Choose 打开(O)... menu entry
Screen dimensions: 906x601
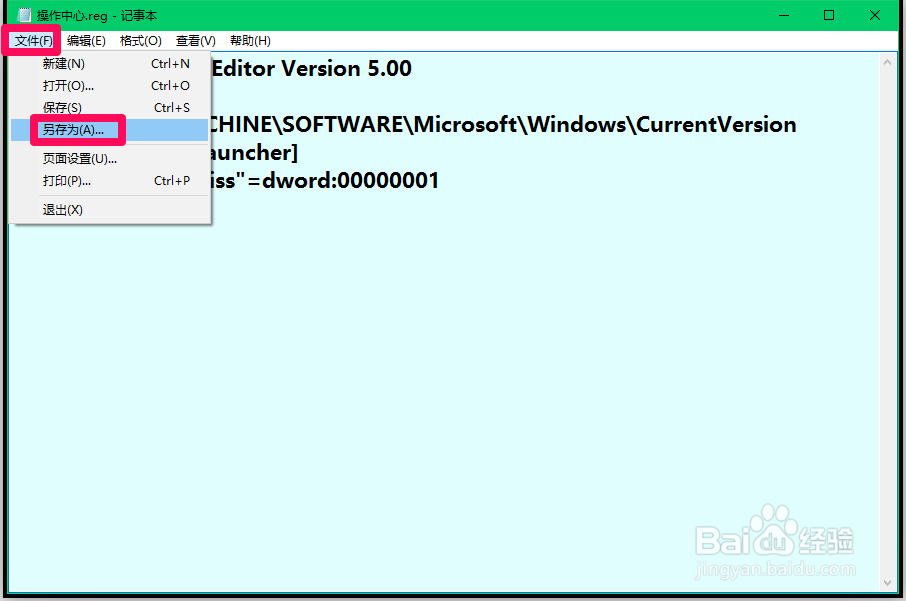pos(110,86)
